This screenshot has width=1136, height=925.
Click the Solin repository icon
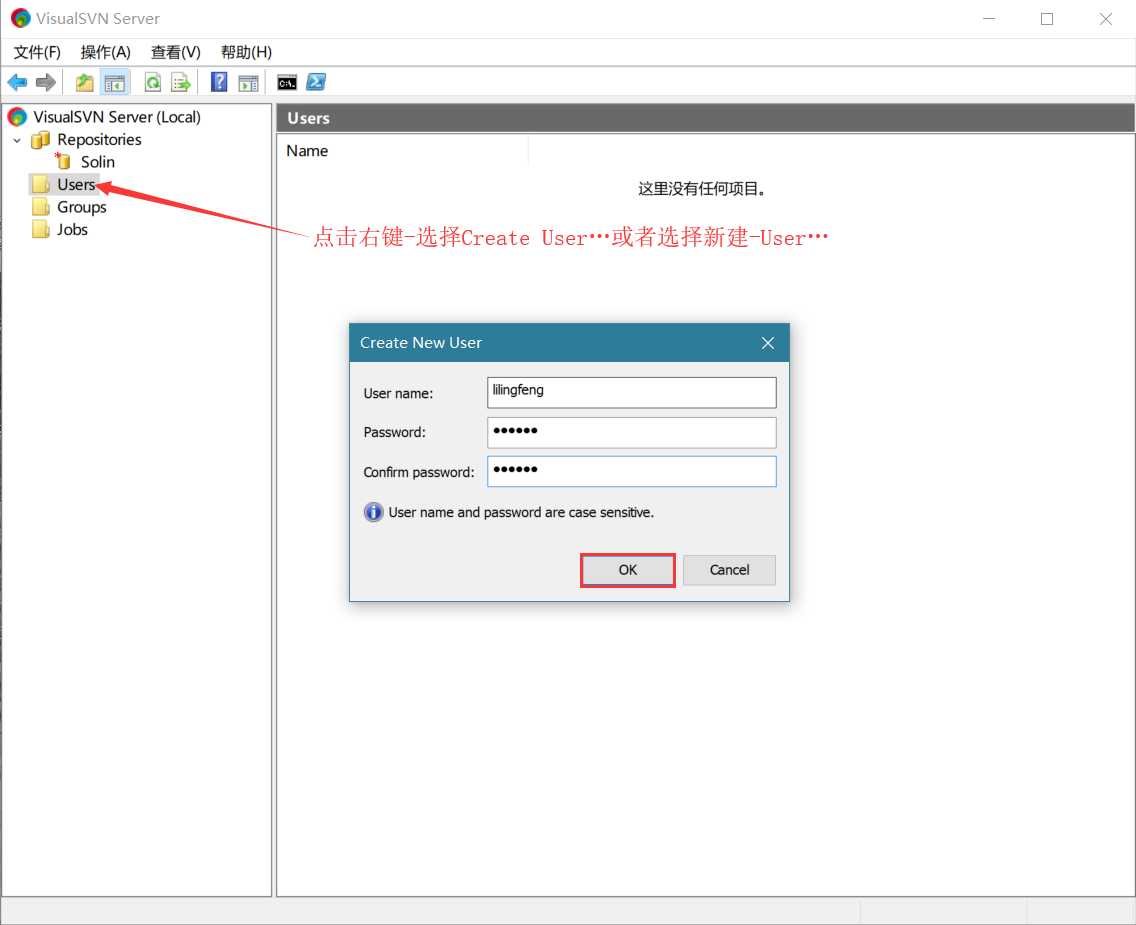pos(64,162)
